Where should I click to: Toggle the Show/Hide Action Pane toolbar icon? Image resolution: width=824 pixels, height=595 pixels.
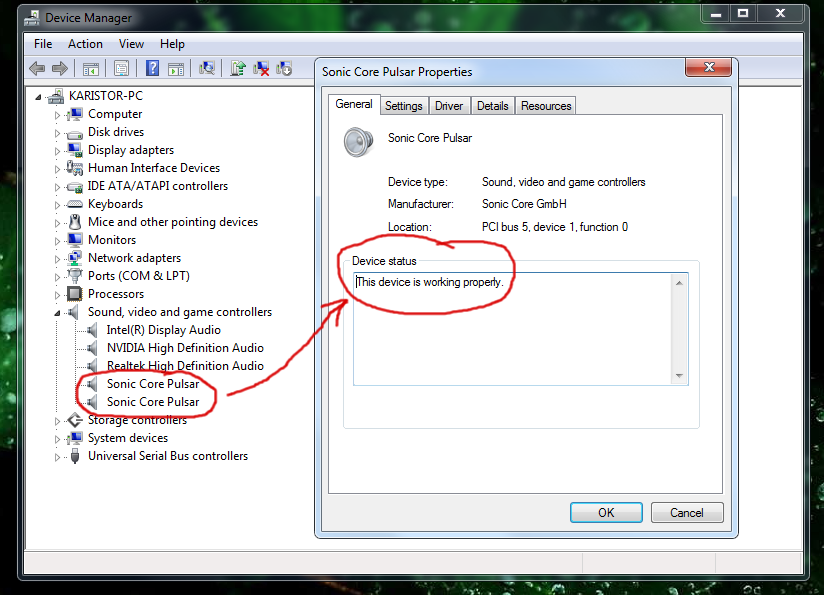coord(176,68)
